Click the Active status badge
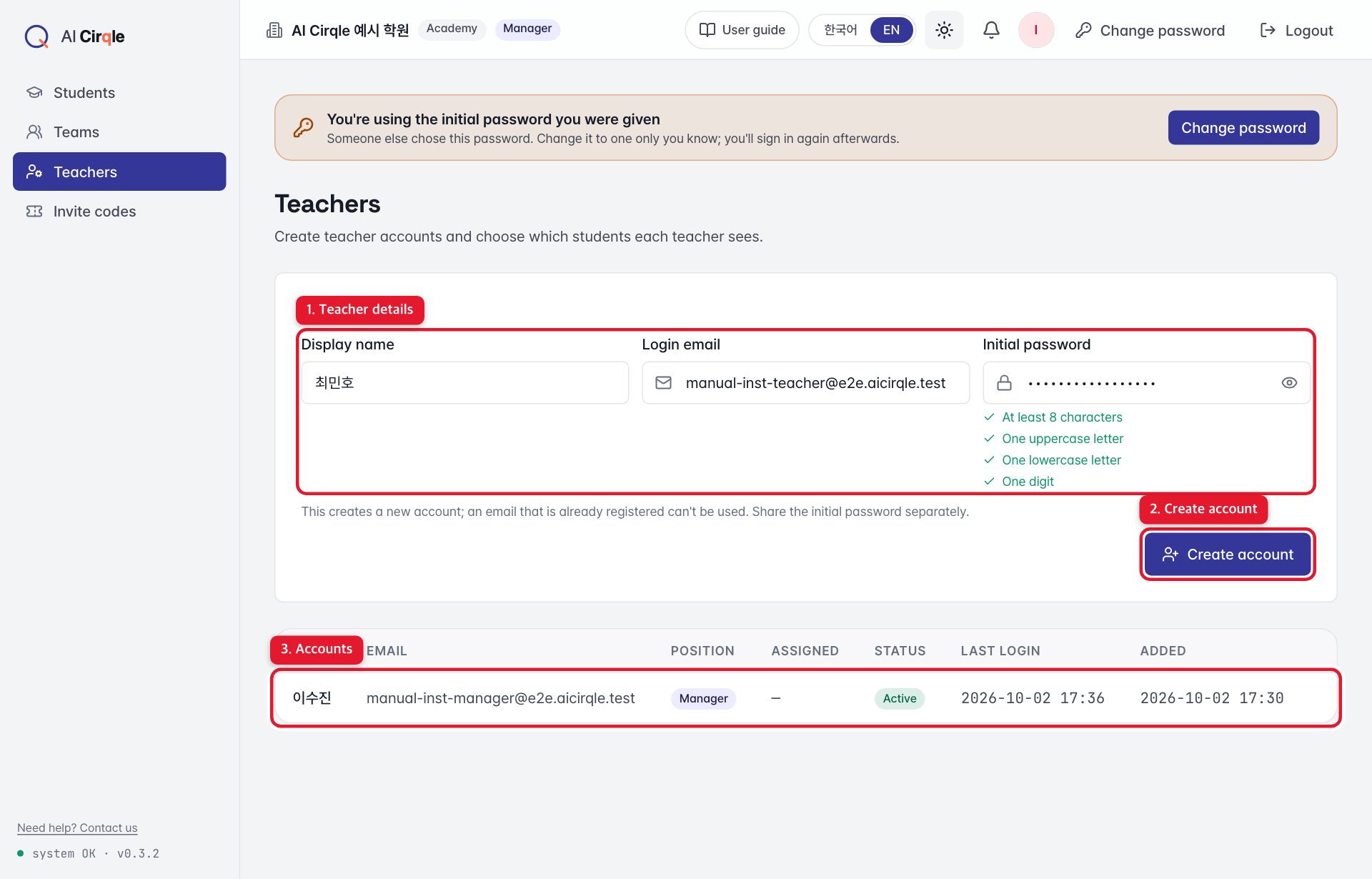The image size is (1372, 879). pyautogui.click(x=899, y=698)
